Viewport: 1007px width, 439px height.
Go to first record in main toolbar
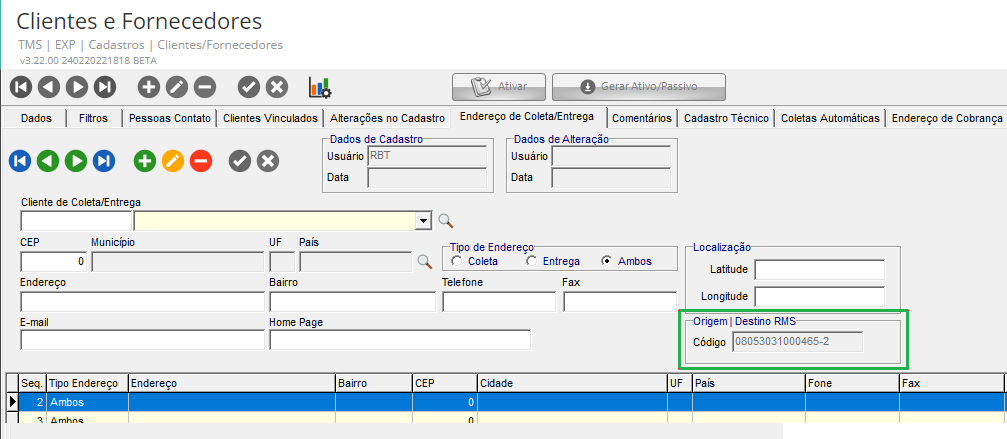[x=21, y=87]
